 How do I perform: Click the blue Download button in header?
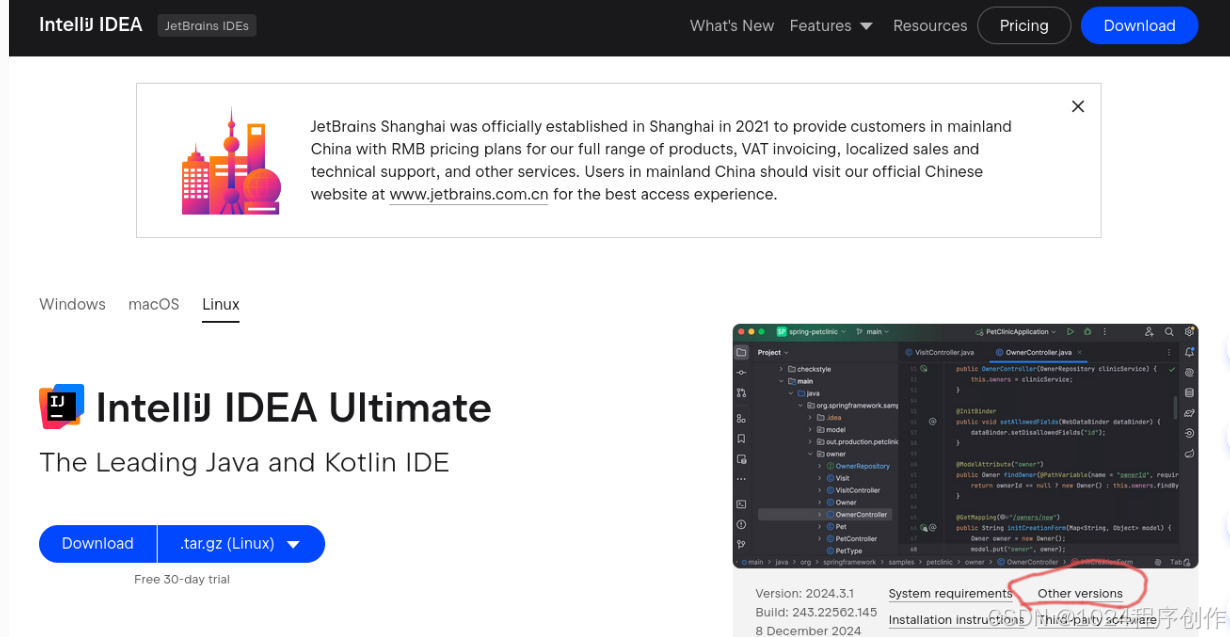[x=1139, y=26]
